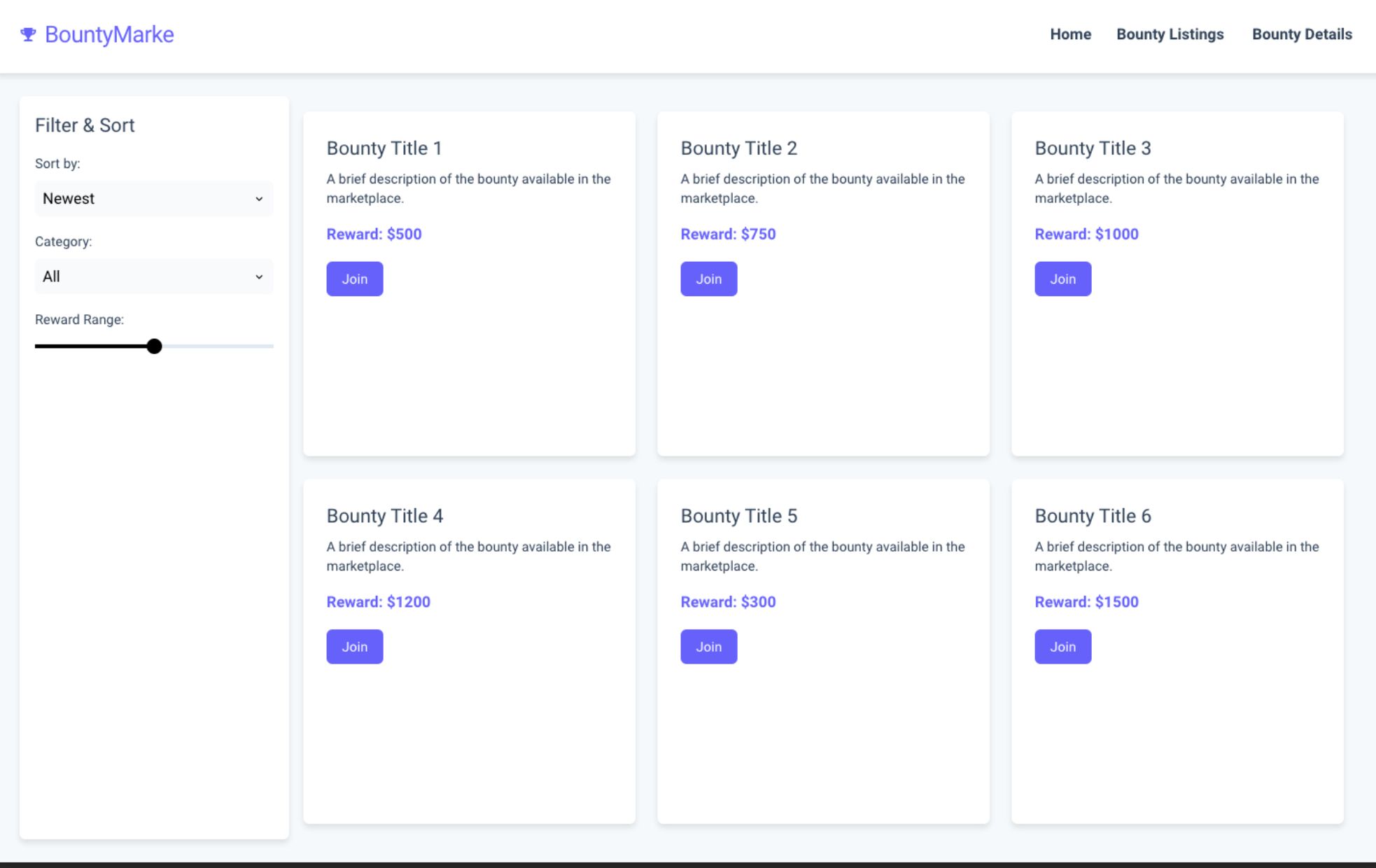The image size is (1376, 868).
Task: Open the Sort by Newest dropdown
Action: (154, 199)
